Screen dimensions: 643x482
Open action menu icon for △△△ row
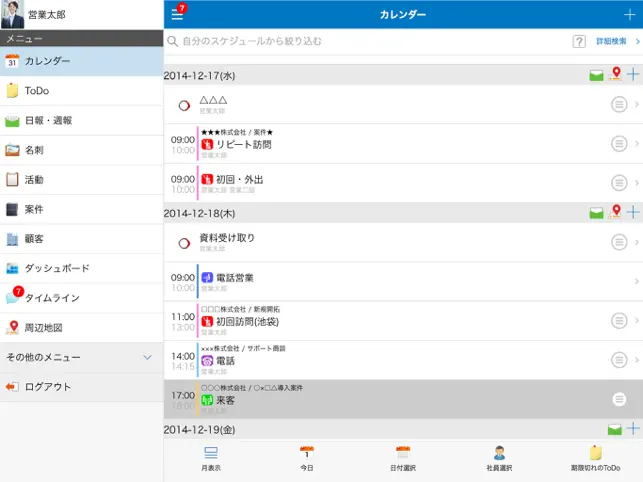pyautogui.click(x=619, y=105)
